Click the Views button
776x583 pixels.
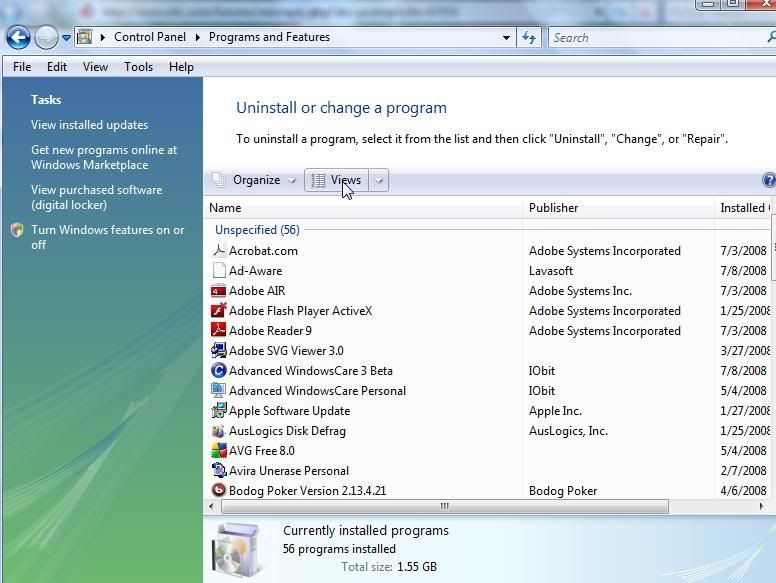click(x=337, y=180)
